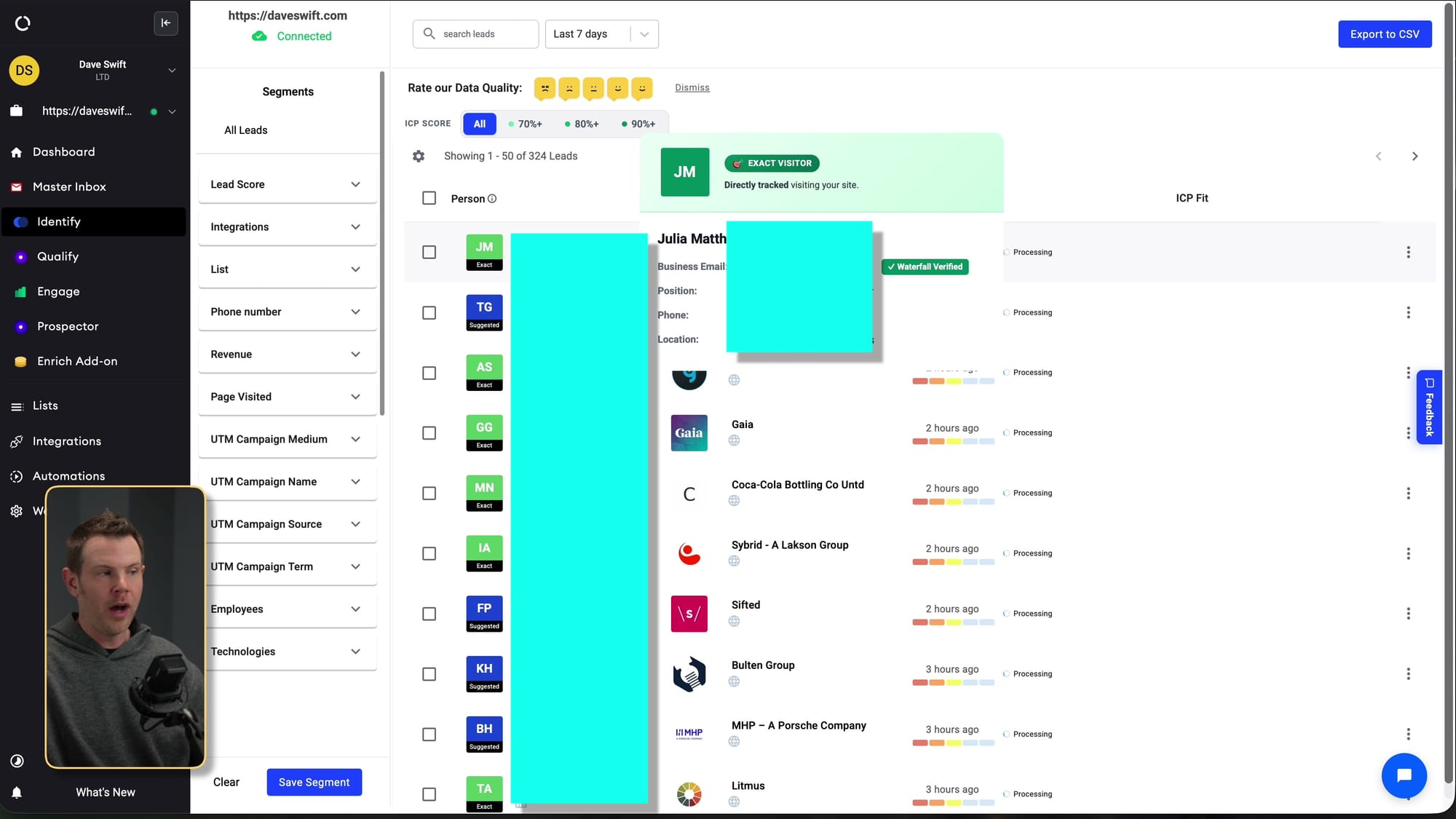This screenshot has width=1456, height=819.
Task: Click the Save Segment button
Action: tap(314, 783)
